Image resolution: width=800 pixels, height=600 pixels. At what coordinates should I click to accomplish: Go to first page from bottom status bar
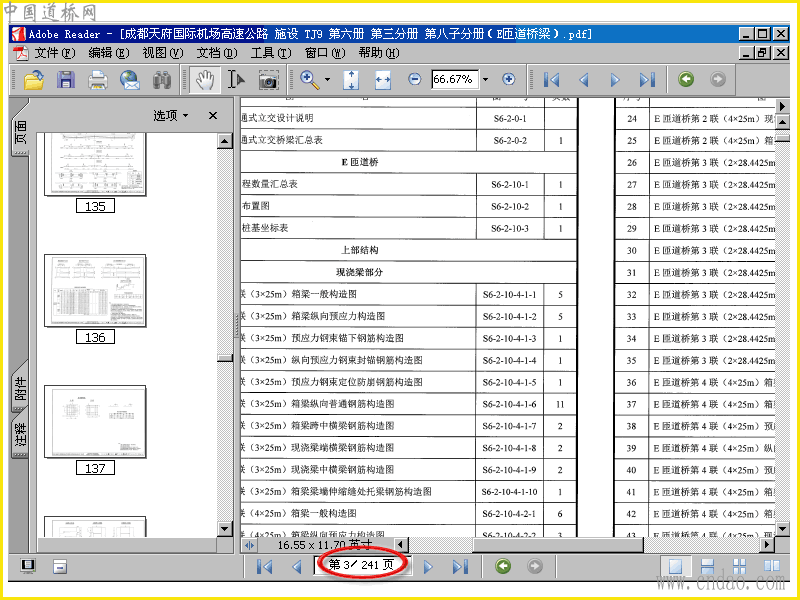(x=264, y=566)
